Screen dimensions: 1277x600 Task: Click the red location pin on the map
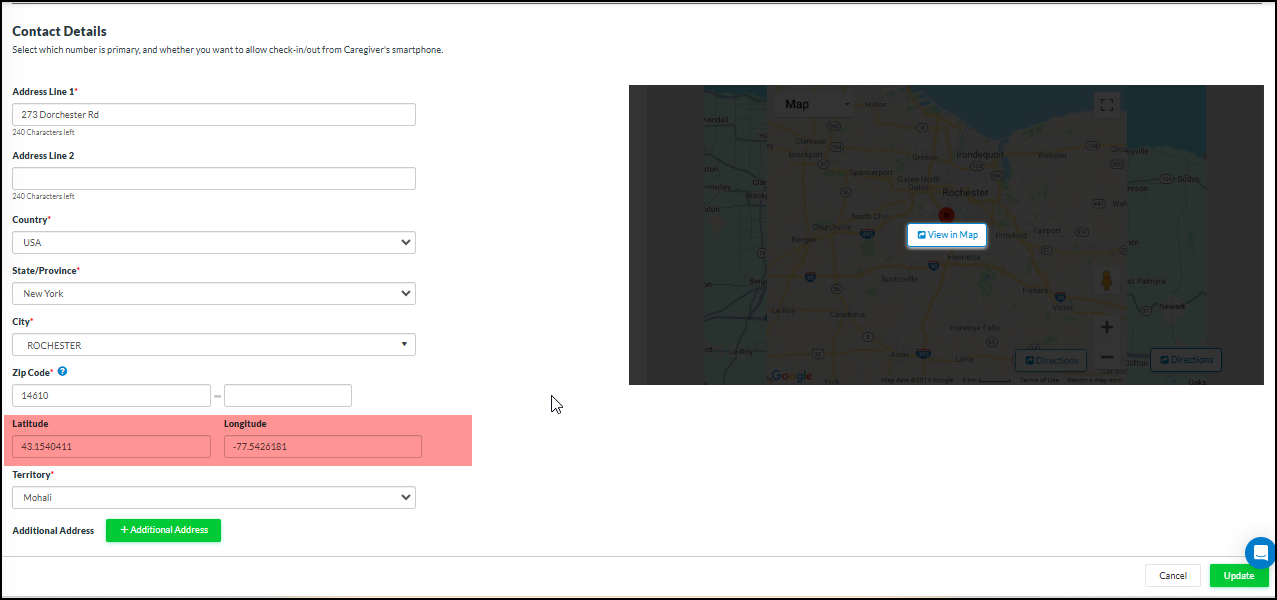[947, 214]
